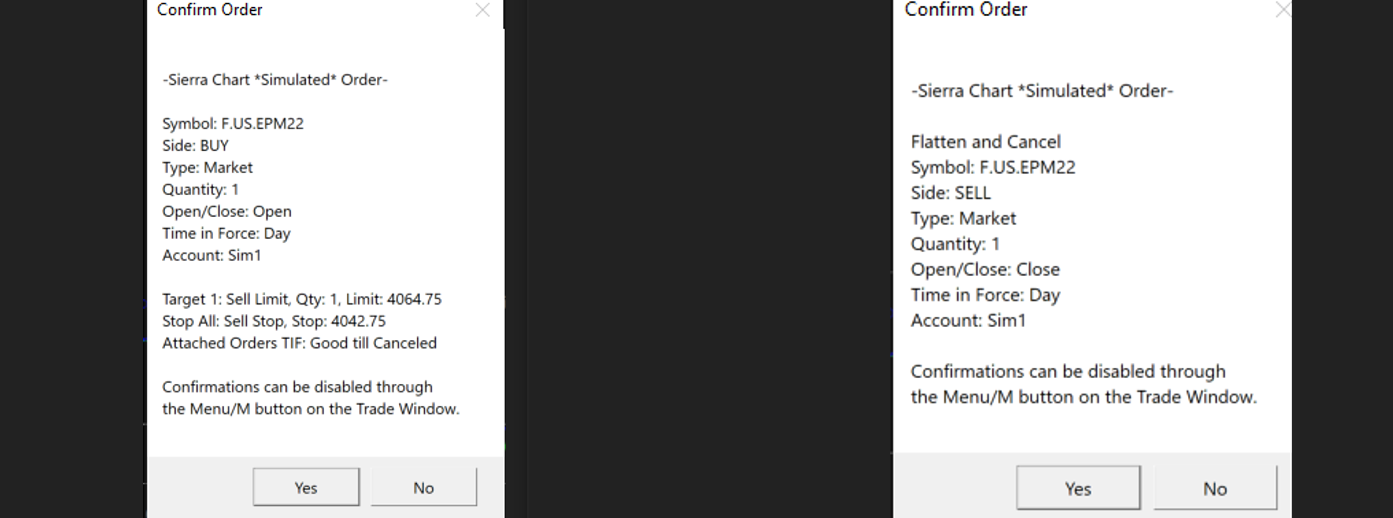
Task: Click Symbol F.US.EPM22 in the SELL dialog
Action: [x=993, y=168]
